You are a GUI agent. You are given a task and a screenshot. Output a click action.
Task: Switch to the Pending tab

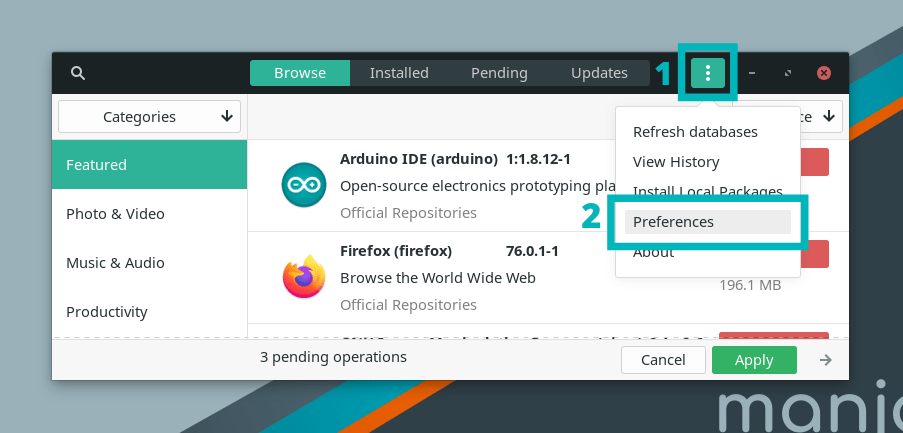pos(499,73)
